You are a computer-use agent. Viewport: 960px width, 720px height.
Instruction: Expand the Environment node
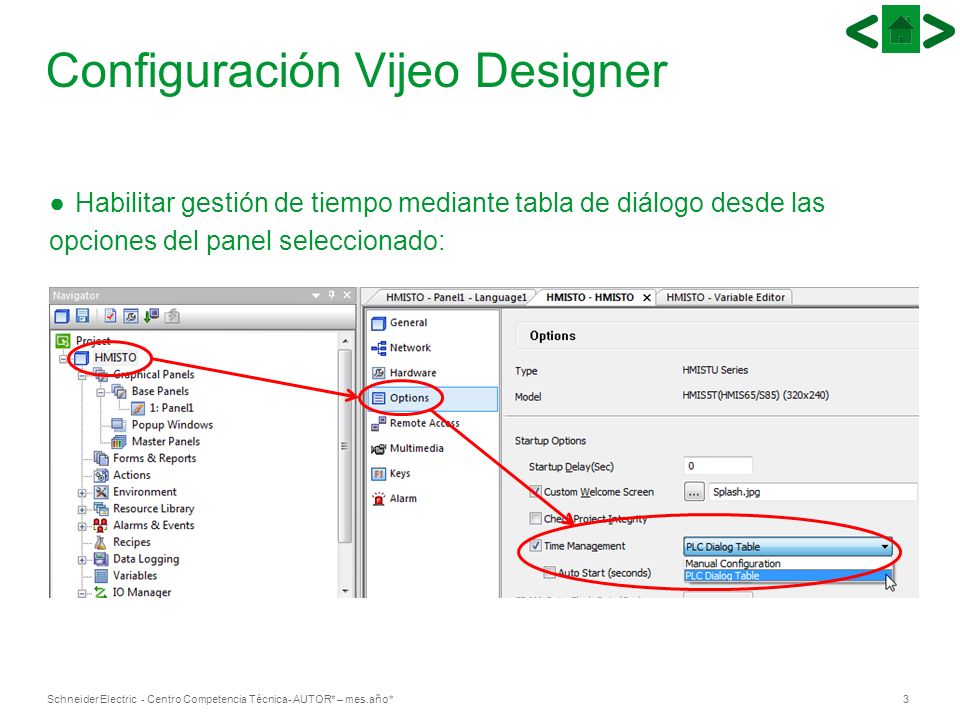click(82, 493)
